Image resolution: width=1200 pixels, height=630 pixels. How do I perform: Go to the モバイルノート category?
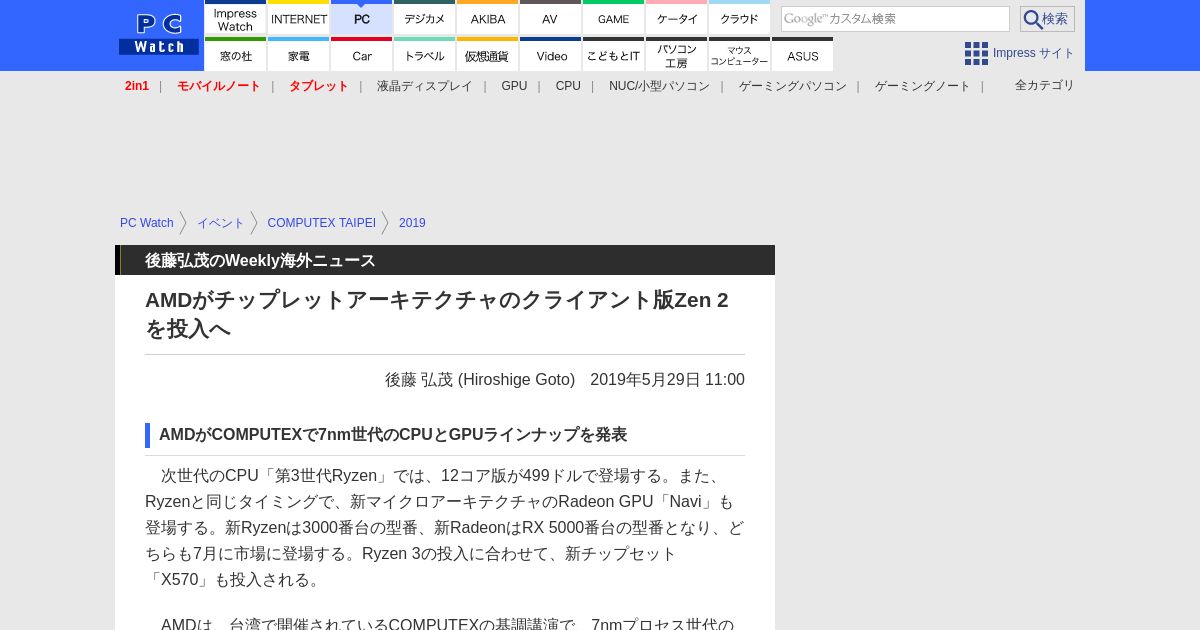[219, 86]
